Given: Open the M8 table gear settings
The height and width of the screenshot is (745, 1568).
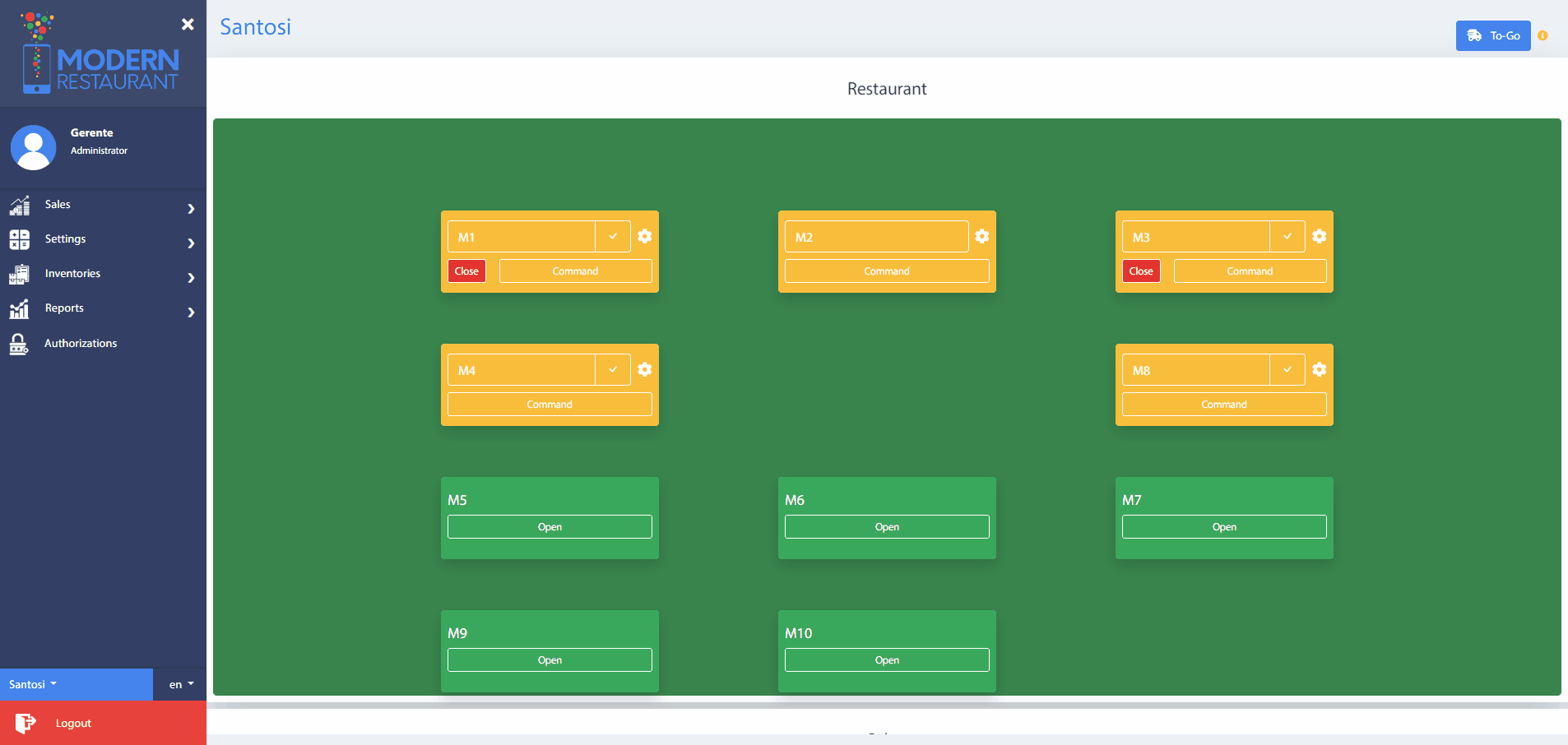Looking at the screenshot, I should click(x=1319, y=369).
